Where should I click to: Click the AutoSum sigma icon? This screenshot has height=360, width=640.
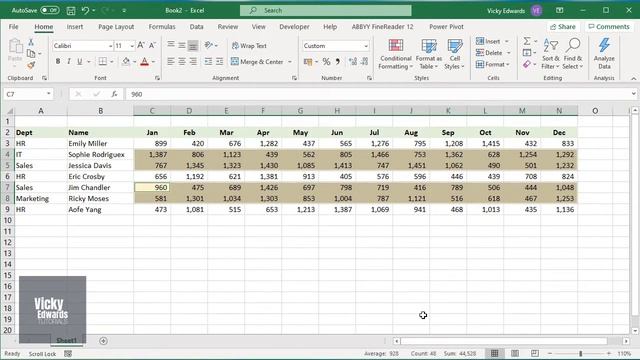coord(527,41)
